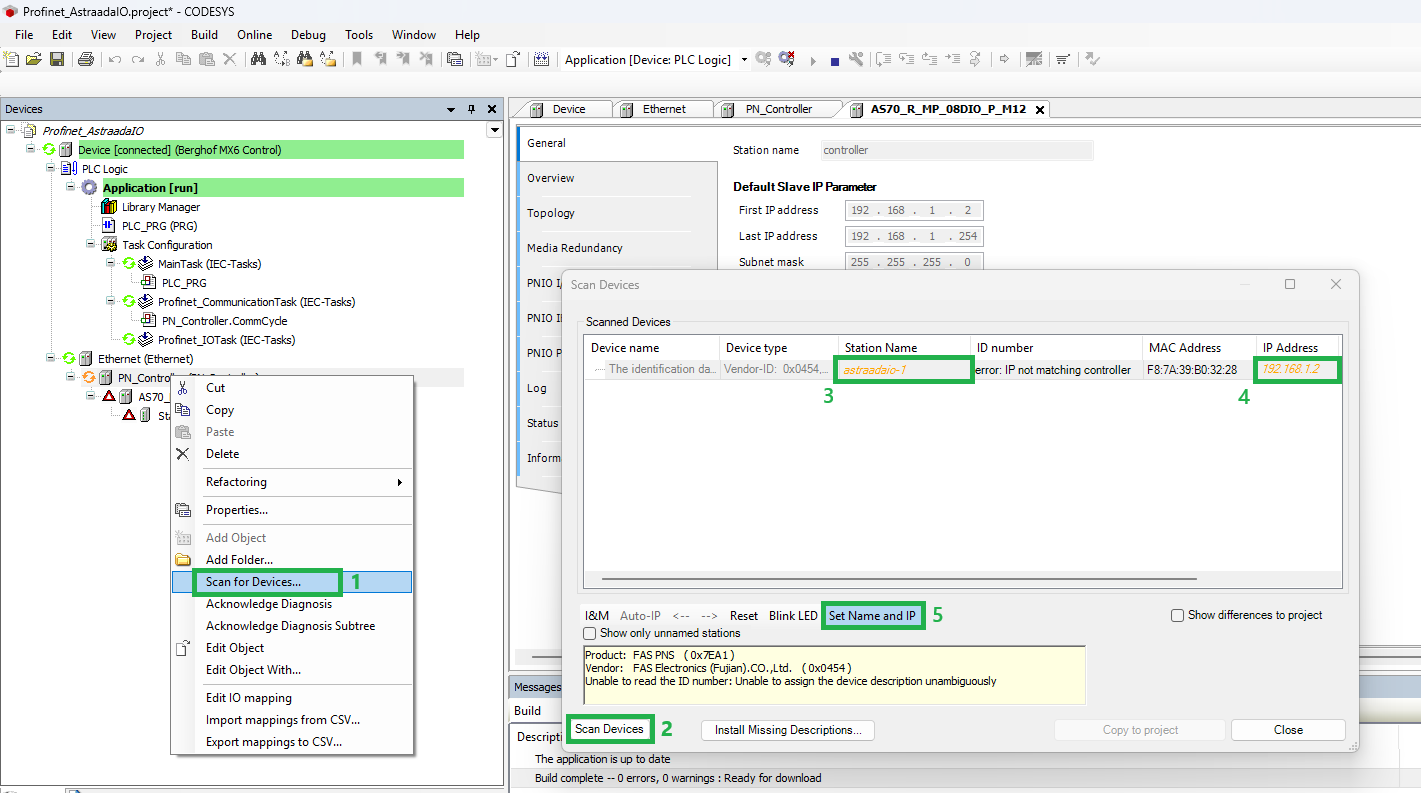The width and height of the screenshot is (1421, 793).
Task: Click the Logout gear icon with red X
Action: 787,59
